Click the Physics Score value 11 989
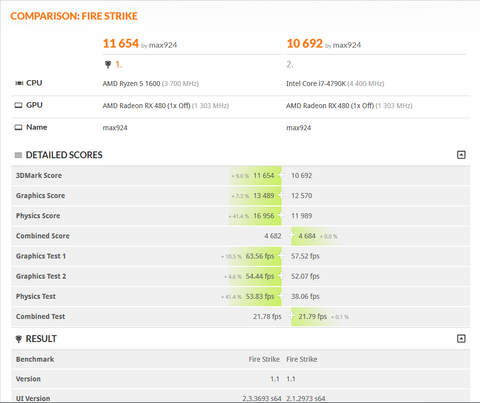This screenshot has width=480, height=403. pyautogui.click(x=302, y=216)
